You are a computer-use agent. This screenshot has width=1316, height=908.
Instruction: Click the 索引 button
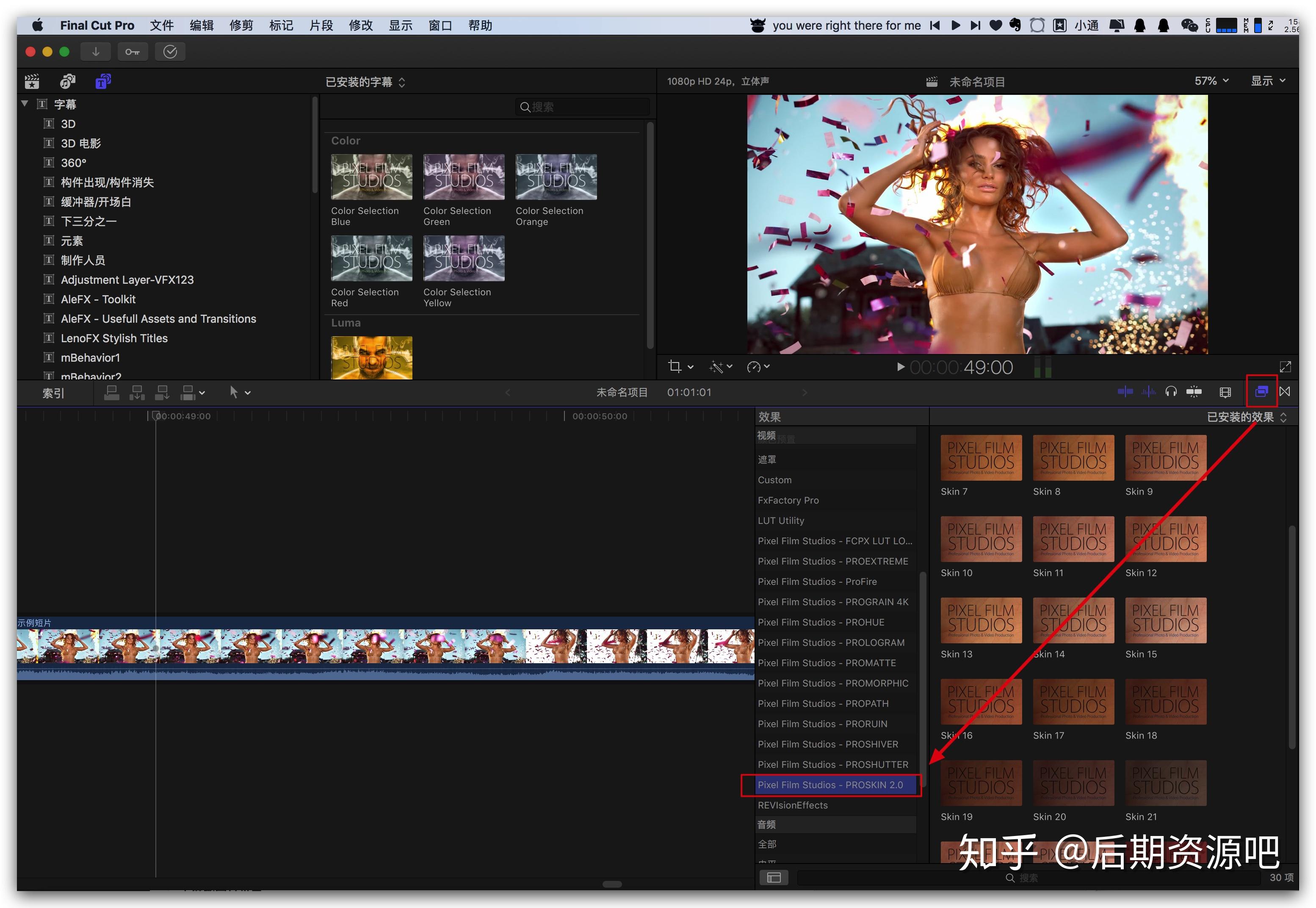pos(53,392)
